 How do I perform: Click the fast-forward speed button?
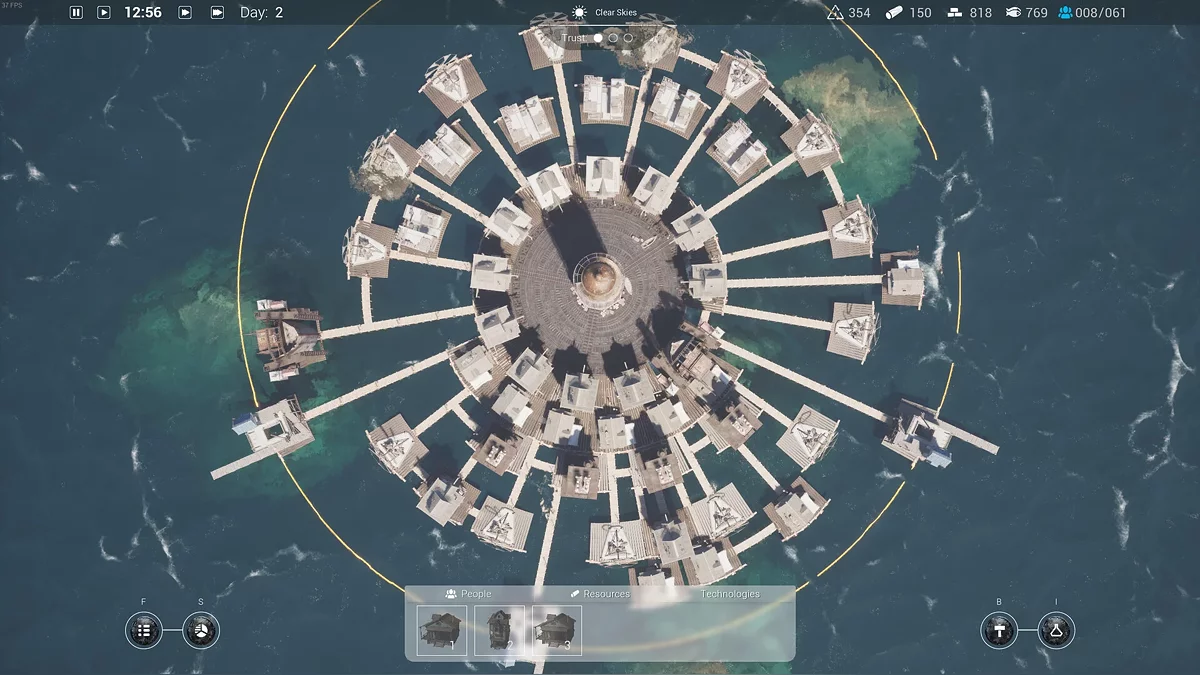[x=185, y=13]
